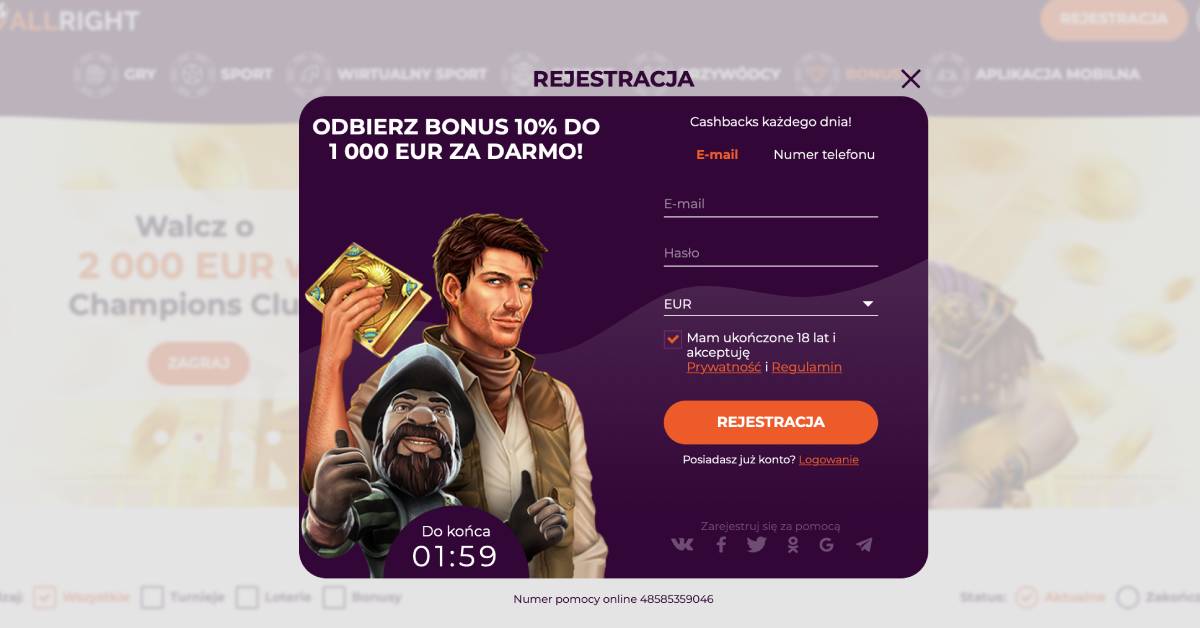Switch to the Numer telefonu tab
This screenshot has height=628, width=1200.
[824, 155]
